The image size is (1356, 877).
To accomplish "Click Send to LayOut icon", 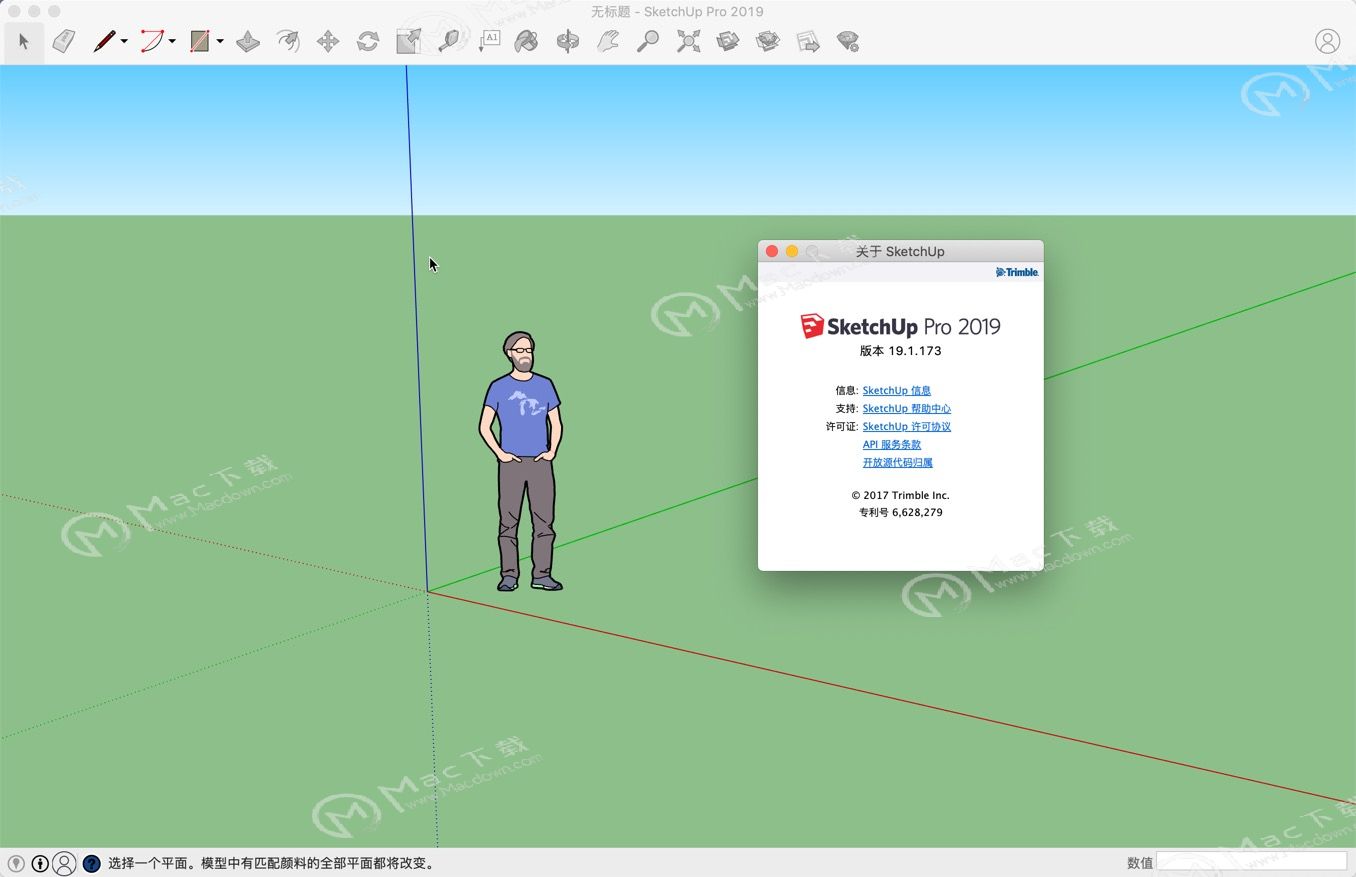I will (808, 42).
